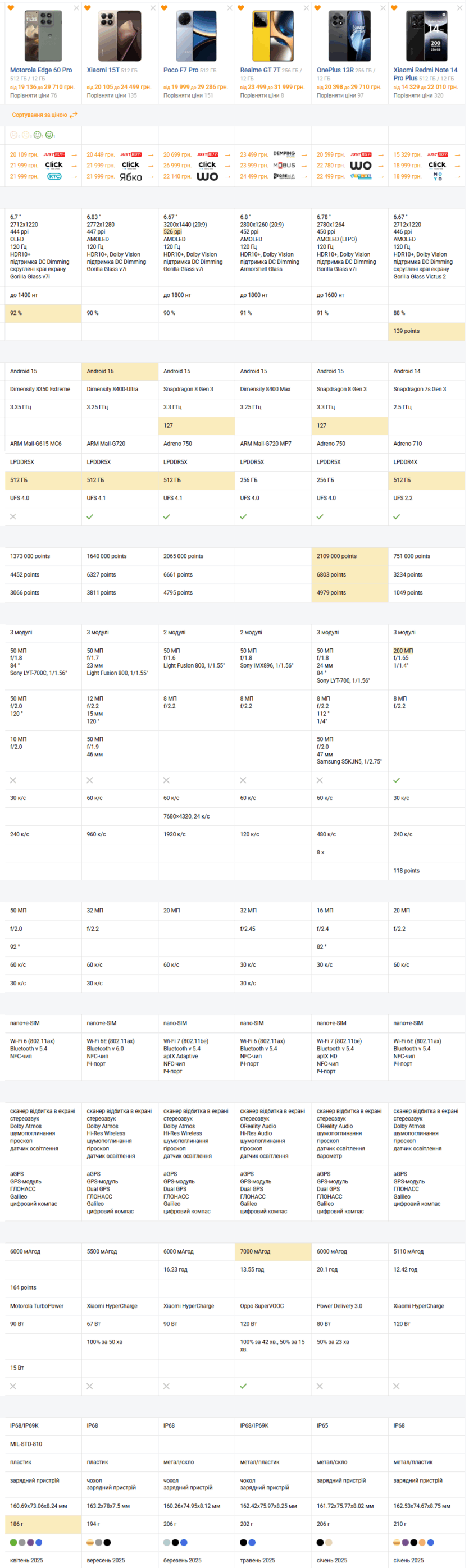Click arrow next to 20 109 грн. offer
Image resolution: width=469 pixels, height=1568 pixels.
tap(74, 154)
